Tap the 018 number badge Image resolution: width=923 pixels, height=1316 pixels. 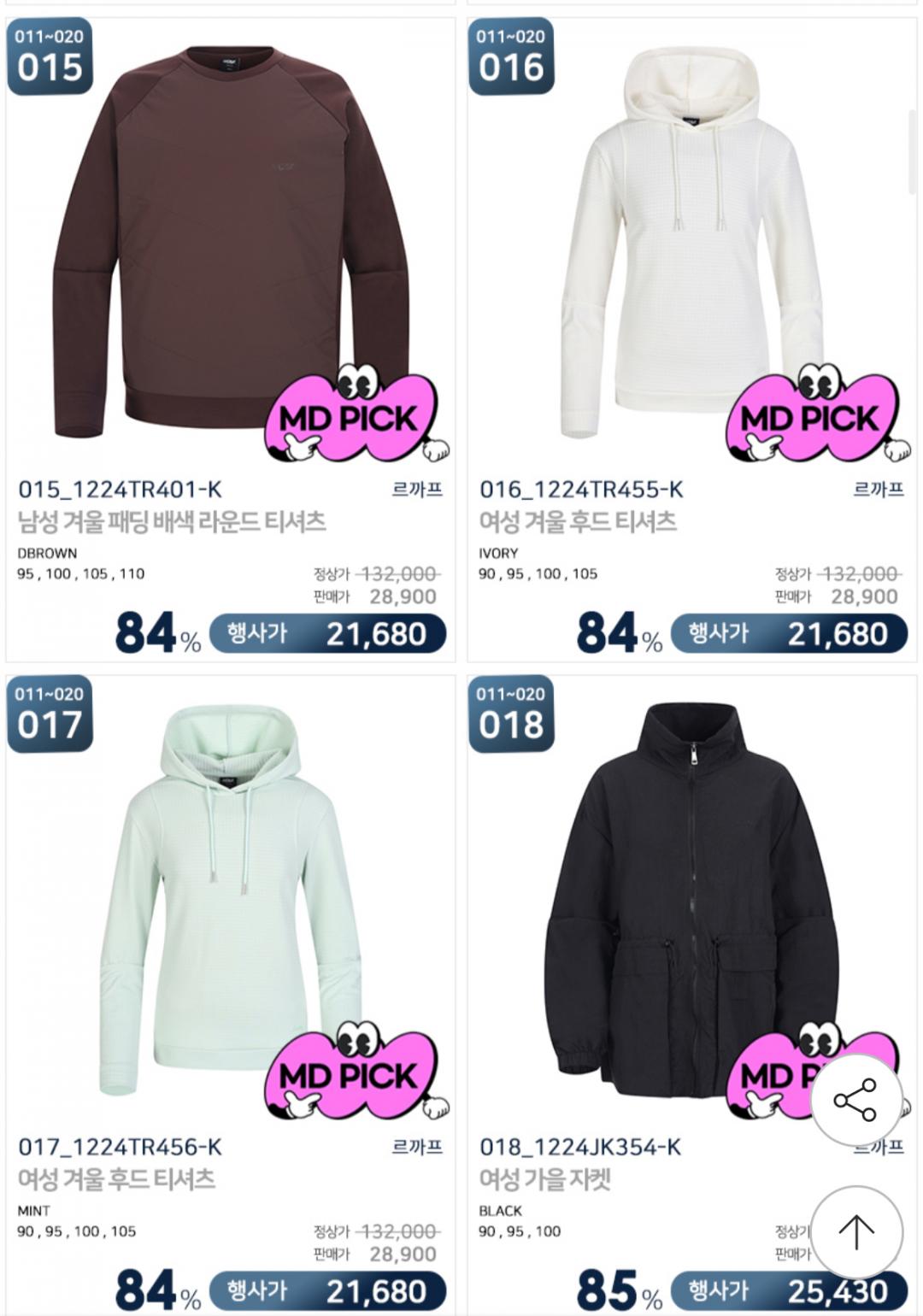(x=511, y=714)
